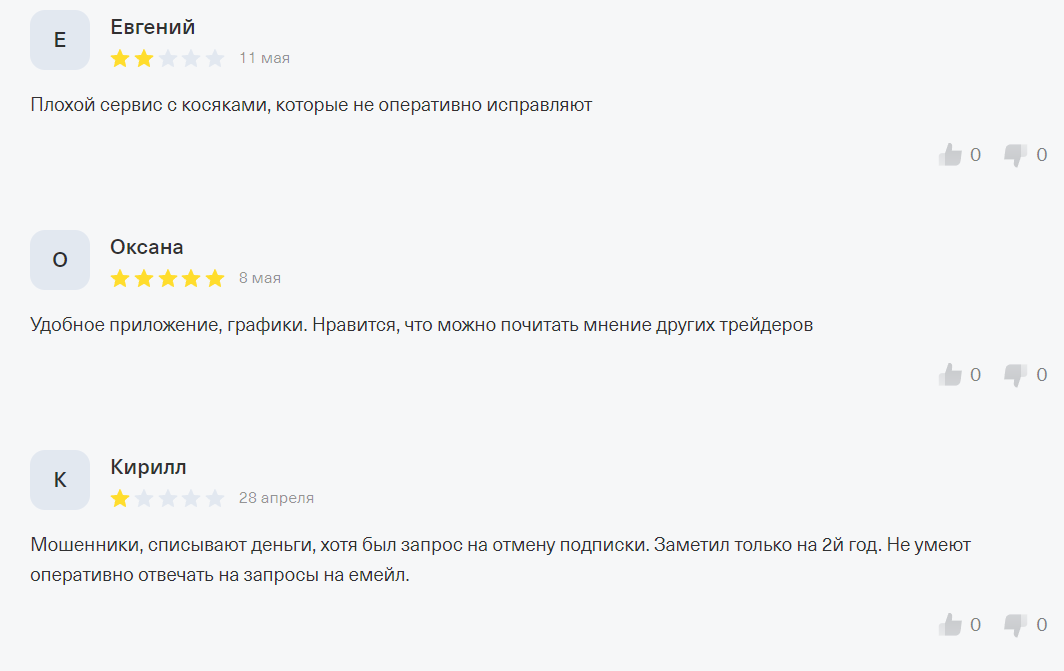The image size is (1064, 671).
Task: Open reviewer name Оксана
Action: pyautogui.click(x=147, y=247)
